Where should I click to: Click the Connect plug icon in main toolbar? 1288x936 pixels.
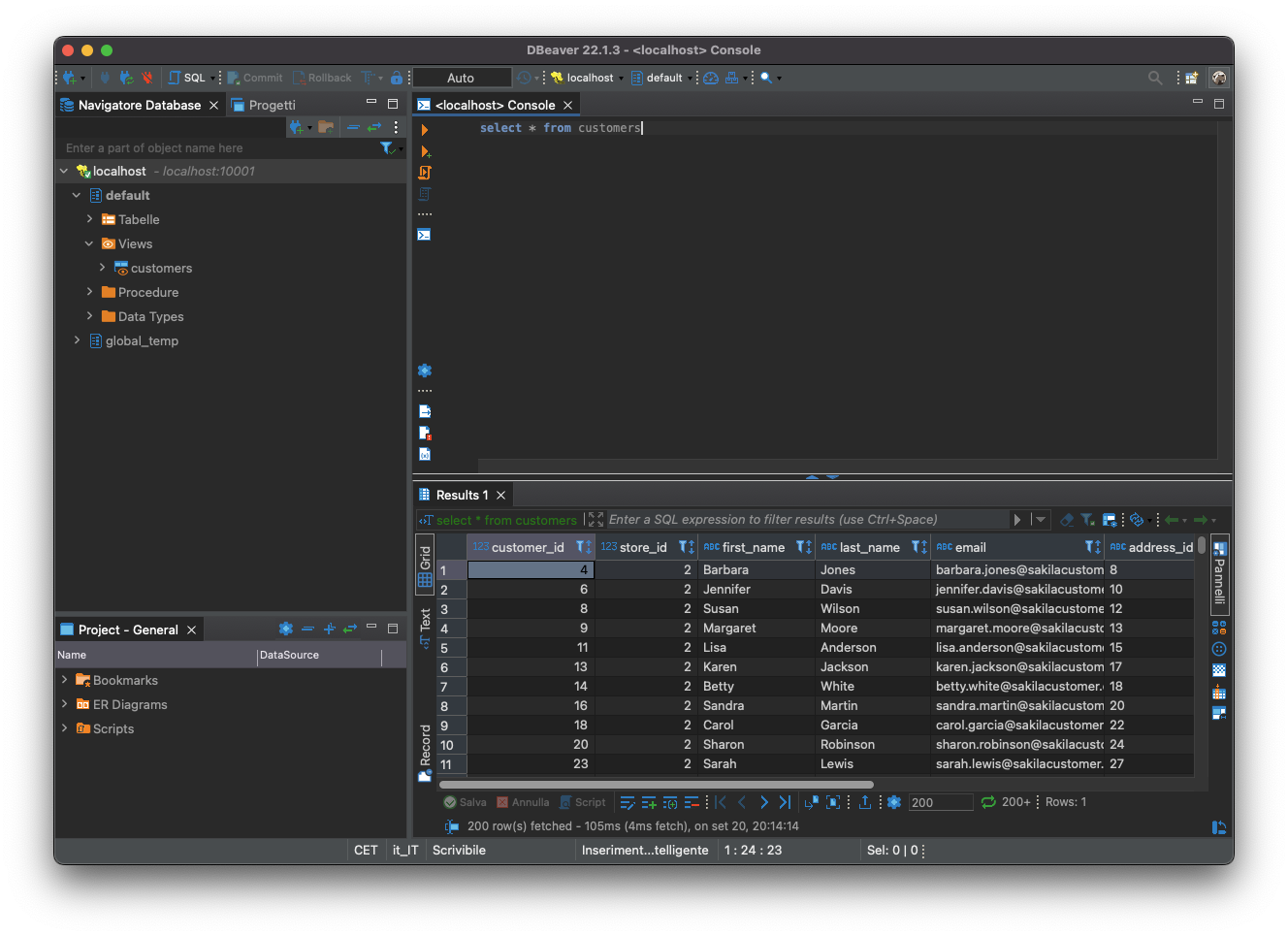click(105, 78)
